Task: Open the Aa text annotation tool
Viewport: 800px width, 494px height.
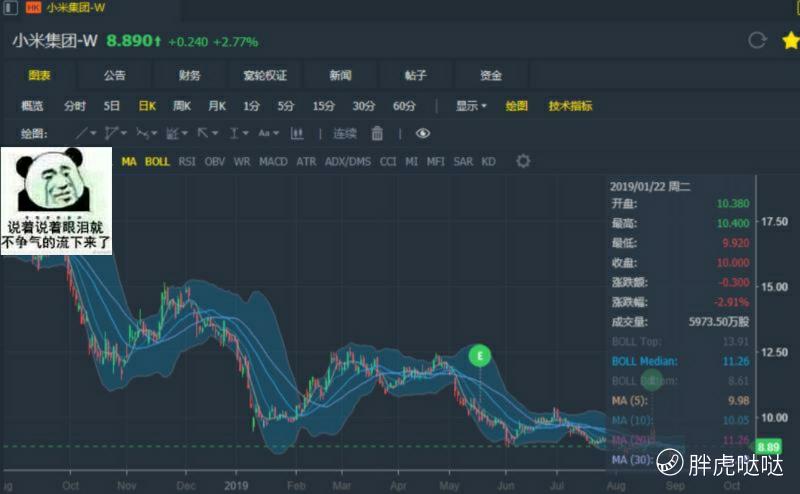Action: click(264, 133)
